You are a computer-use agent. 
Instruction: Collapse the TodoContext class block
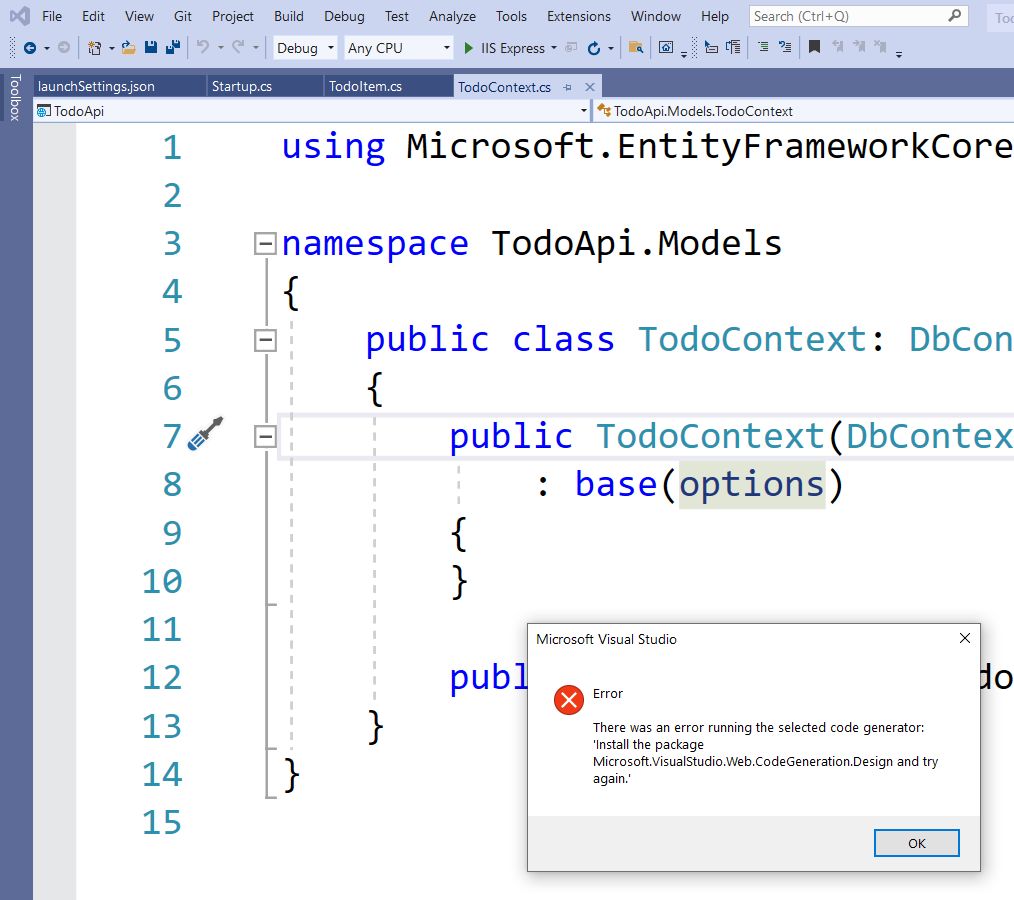pos(265,340)
